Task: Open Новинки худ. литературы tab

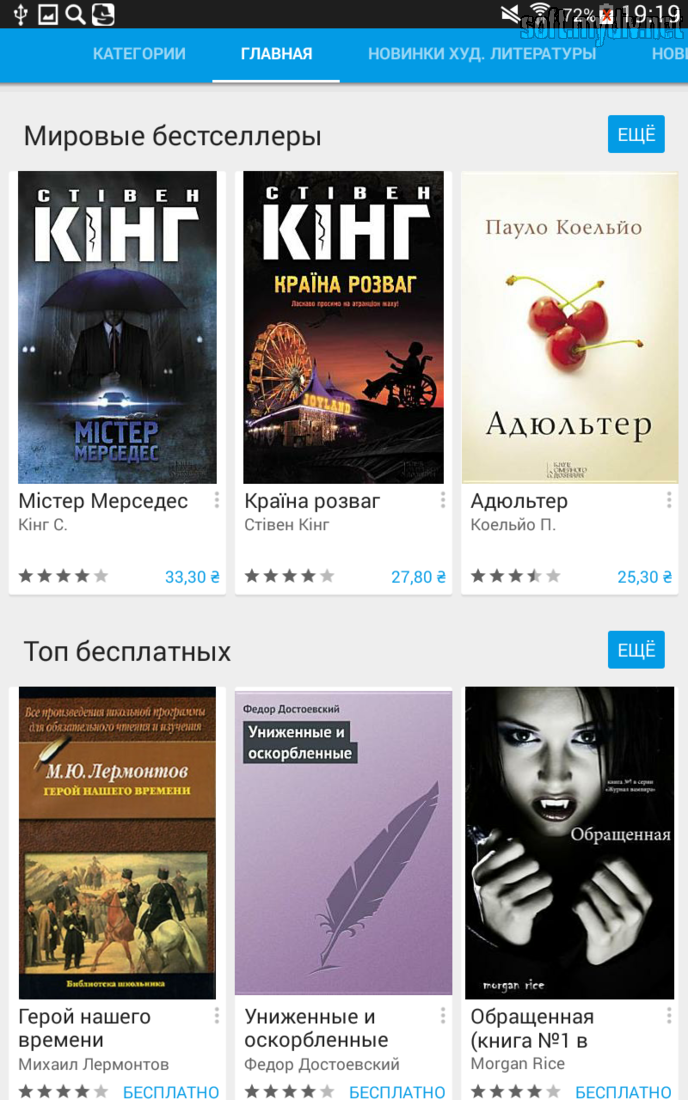Action: pos(482,54)
